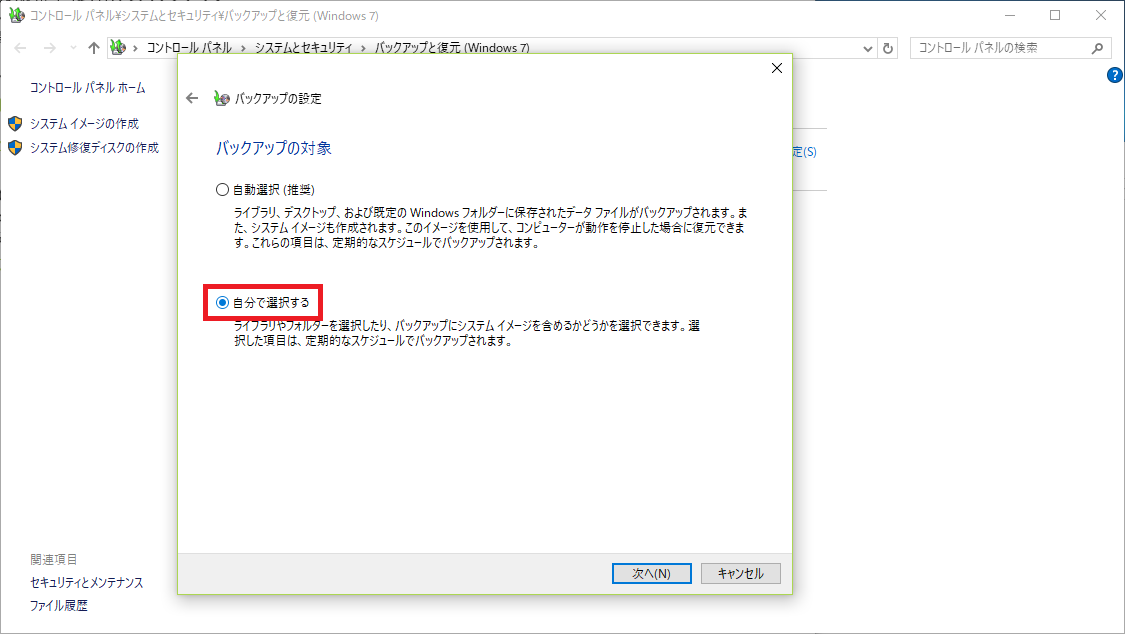Click the Backup and Restore icon in the breadcrumb

(118, 47)
